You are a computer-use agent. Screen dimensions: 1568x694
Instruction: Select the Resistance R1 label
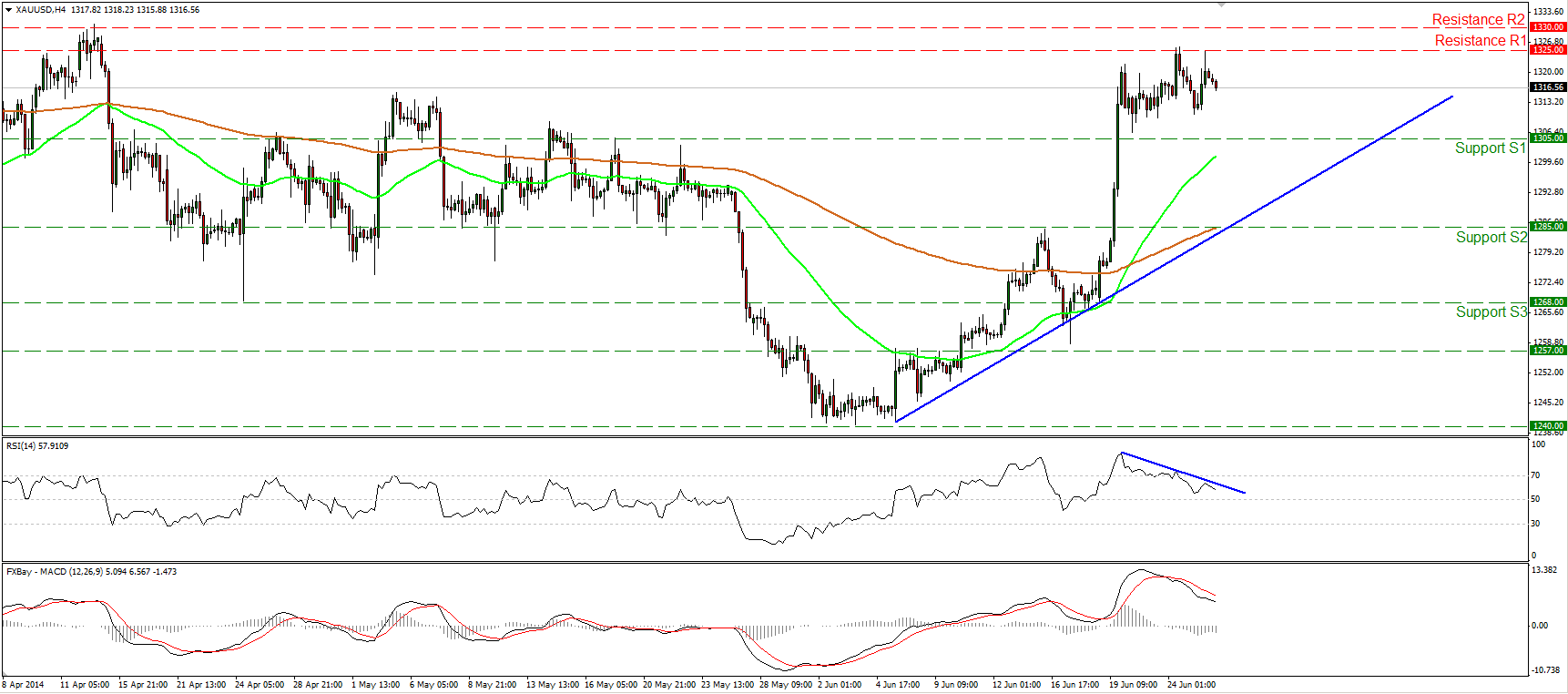pyautogui.click(x=1481, y=40)
